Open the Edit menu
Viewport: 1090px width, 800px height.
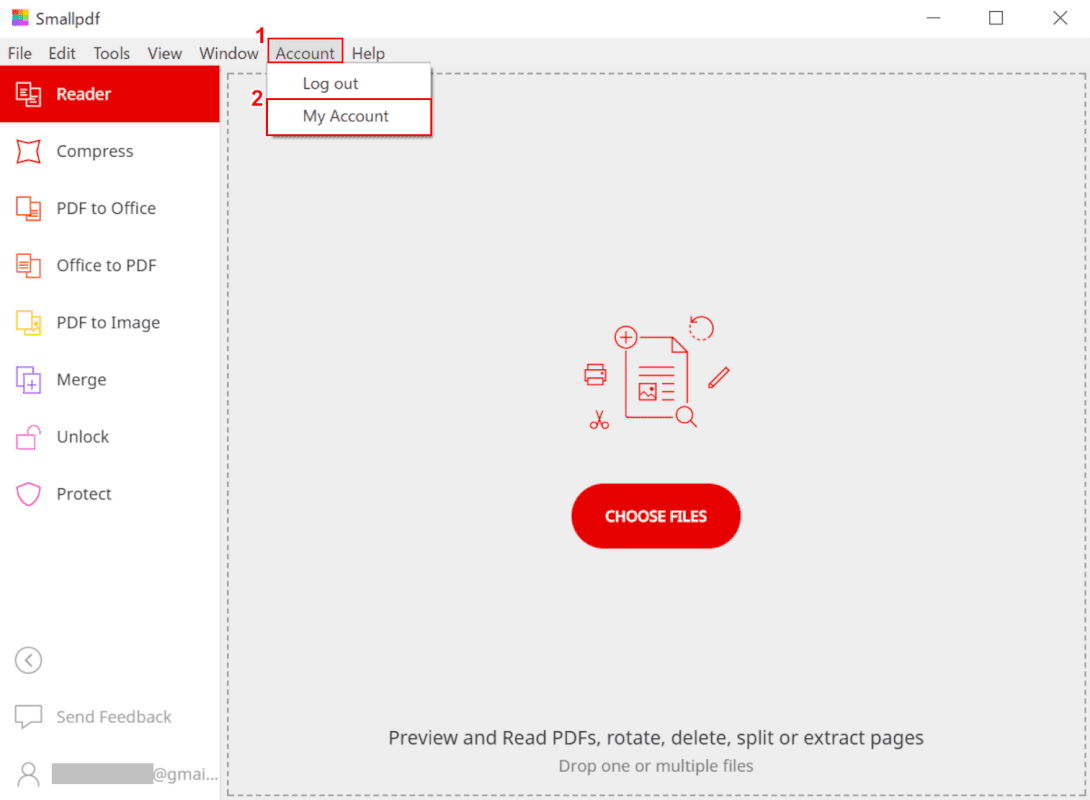click(x=62, y=54)
